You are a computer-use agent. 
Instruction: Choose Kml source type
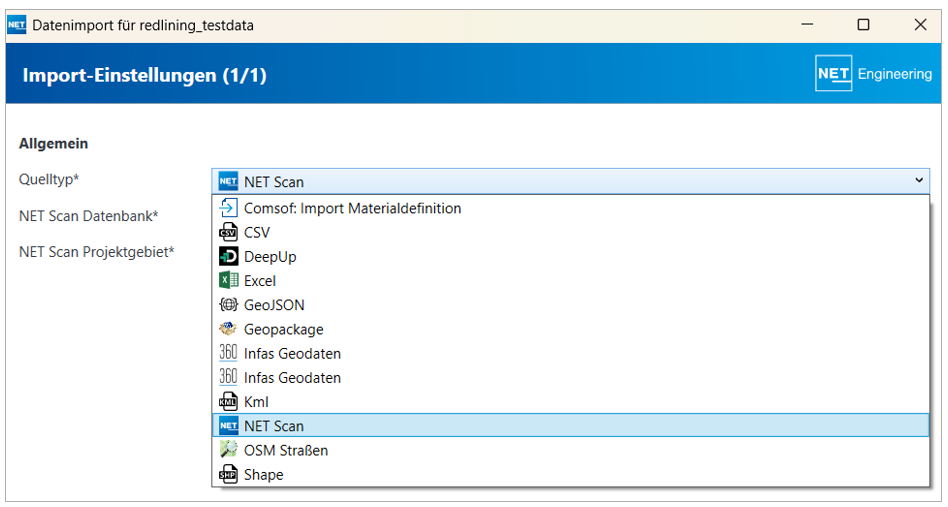570,401
